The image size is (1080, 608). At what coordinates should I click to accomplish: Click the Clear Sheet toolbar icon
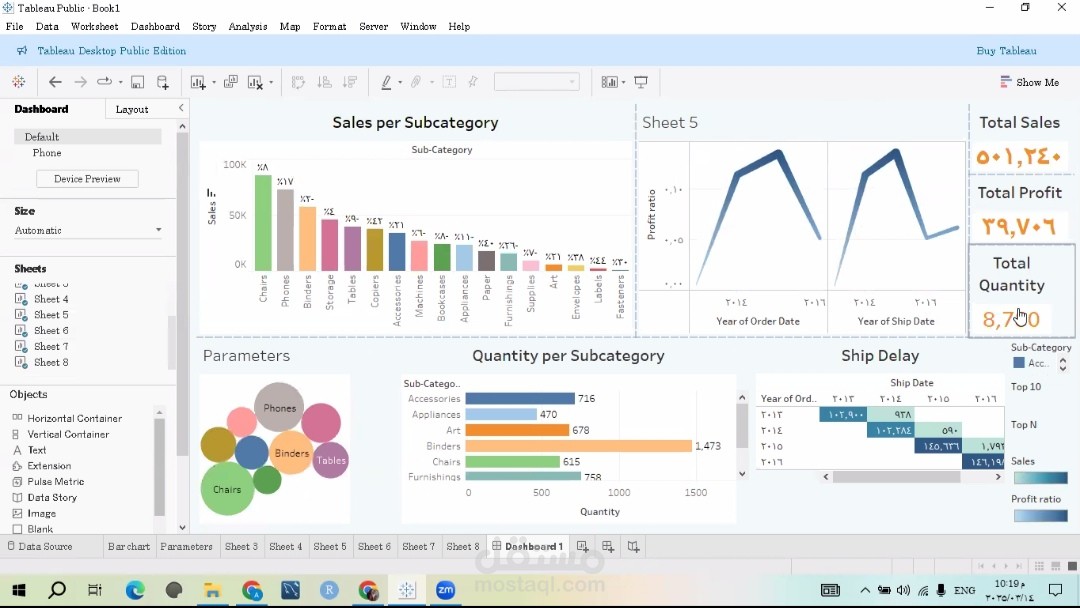click(256, 82)
